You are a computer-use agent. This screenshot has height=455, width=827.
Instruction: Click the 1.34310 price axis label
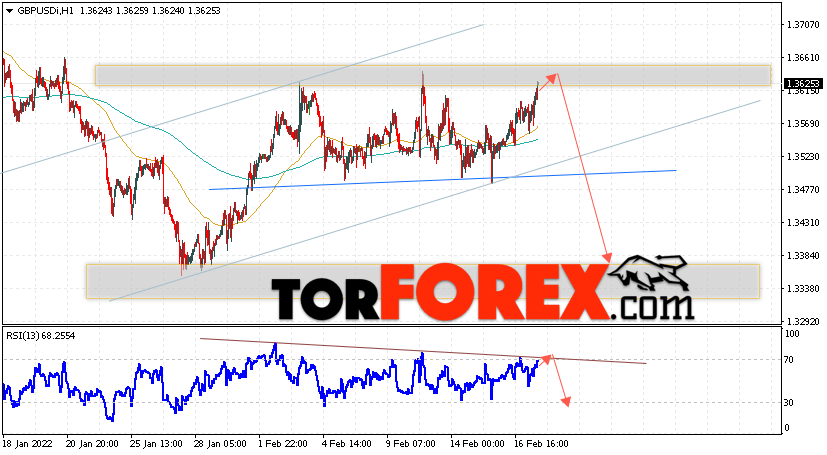tap(803, 222)
